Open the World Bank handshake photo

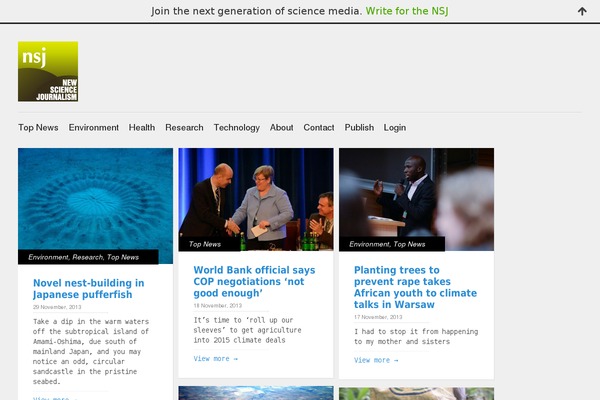coord(256,199)
